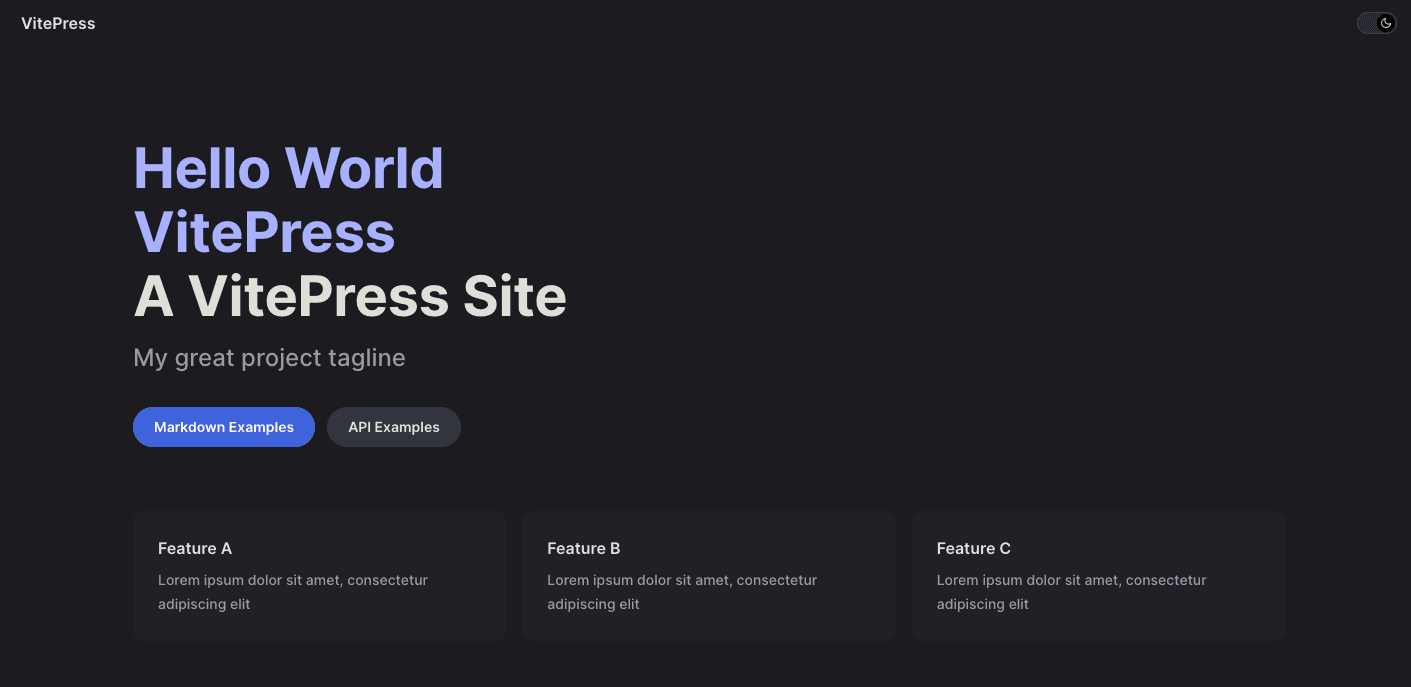Viewport: 1411px width, 687px height.
Task: Click the moon icon in the theme switch
Action: pyautogui.click(x=1385, y=22)
